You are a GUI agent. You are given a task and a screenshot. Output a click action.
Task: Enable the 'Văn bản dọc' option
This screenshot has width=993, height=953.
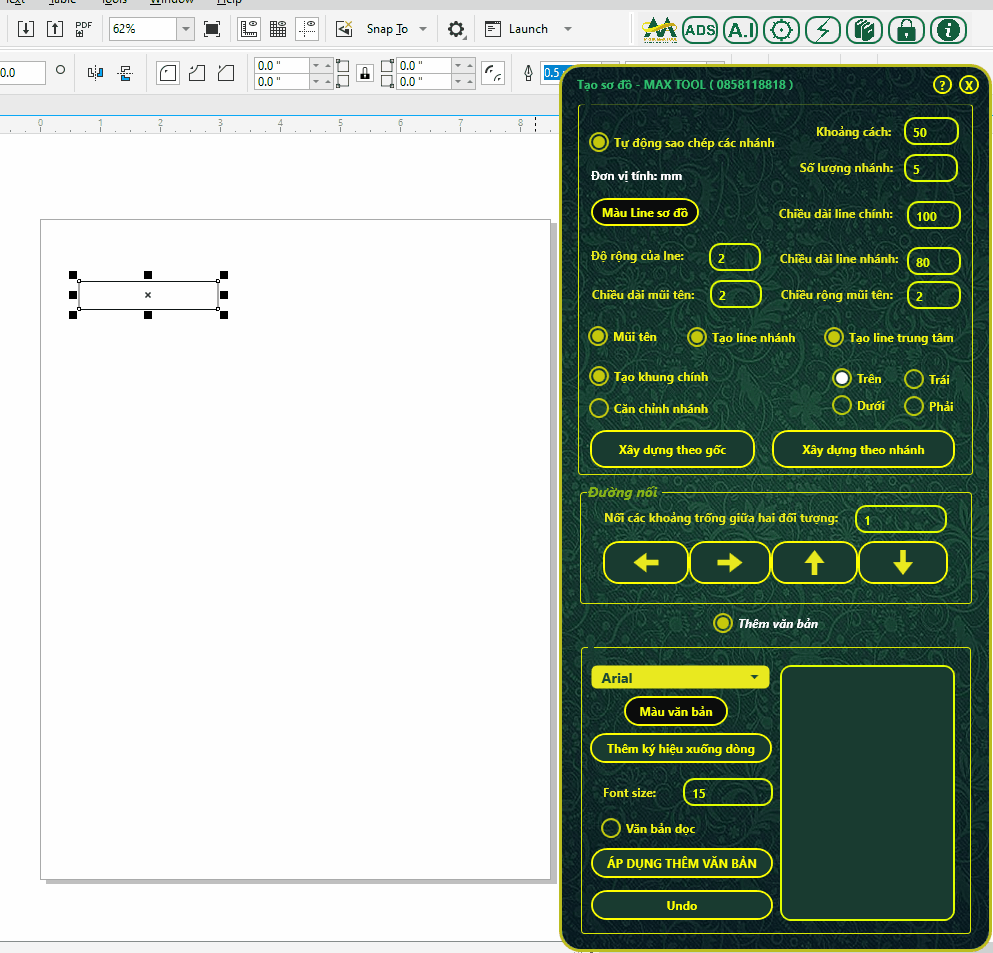611,828
